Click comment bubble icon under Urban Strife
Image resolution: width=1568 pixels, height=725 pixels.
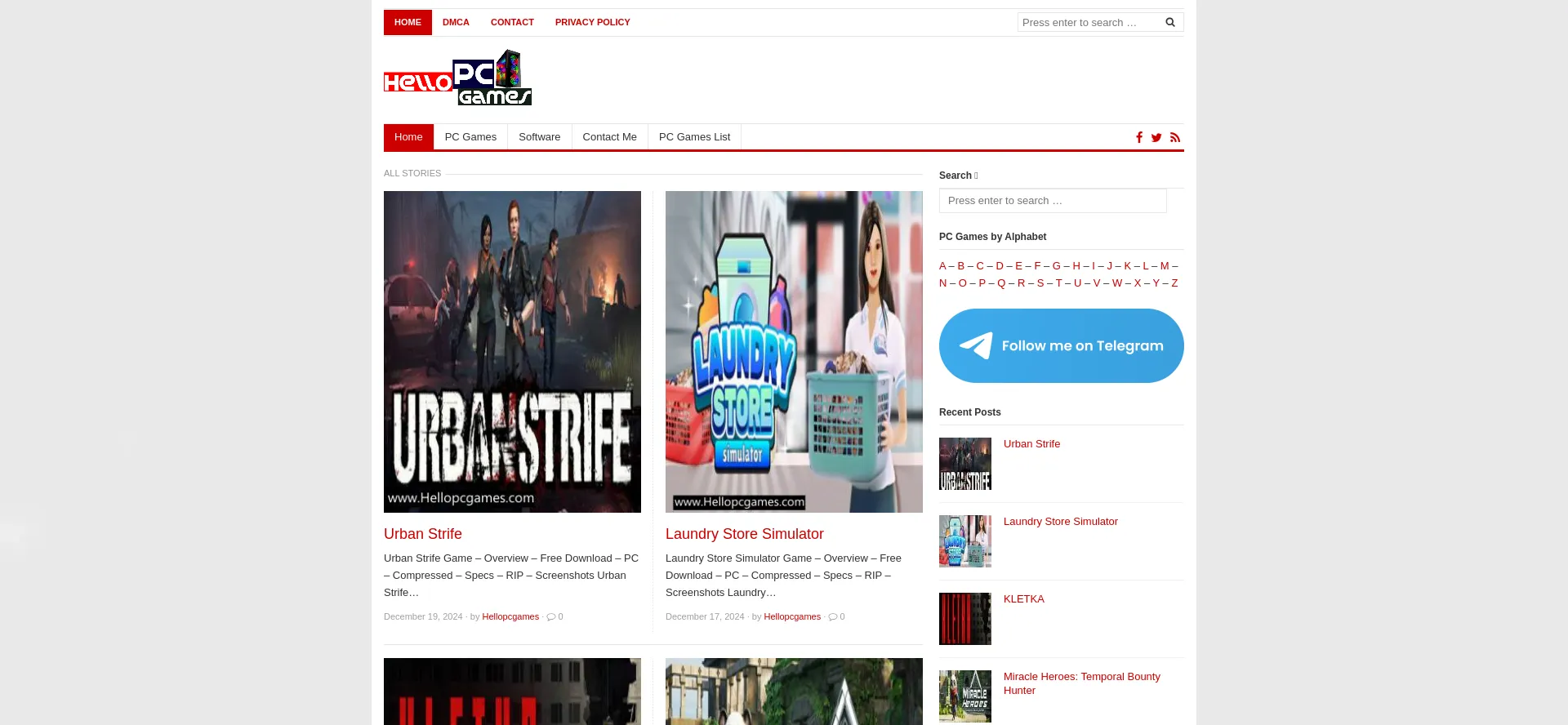pos(551,616)
